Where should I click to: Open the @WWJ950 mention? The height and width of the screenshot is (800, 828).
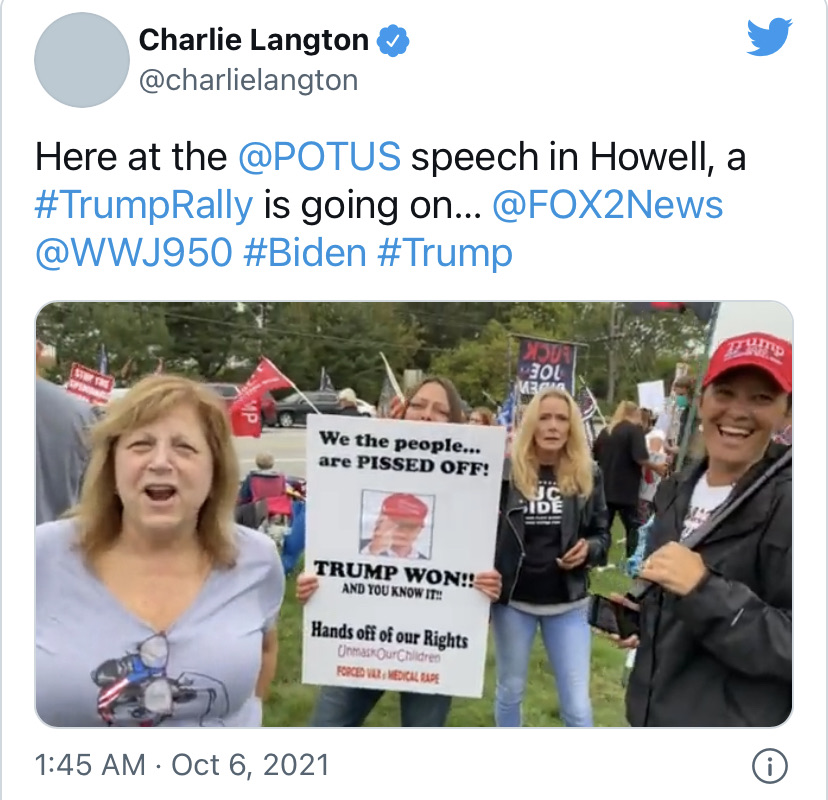point(134,252)
